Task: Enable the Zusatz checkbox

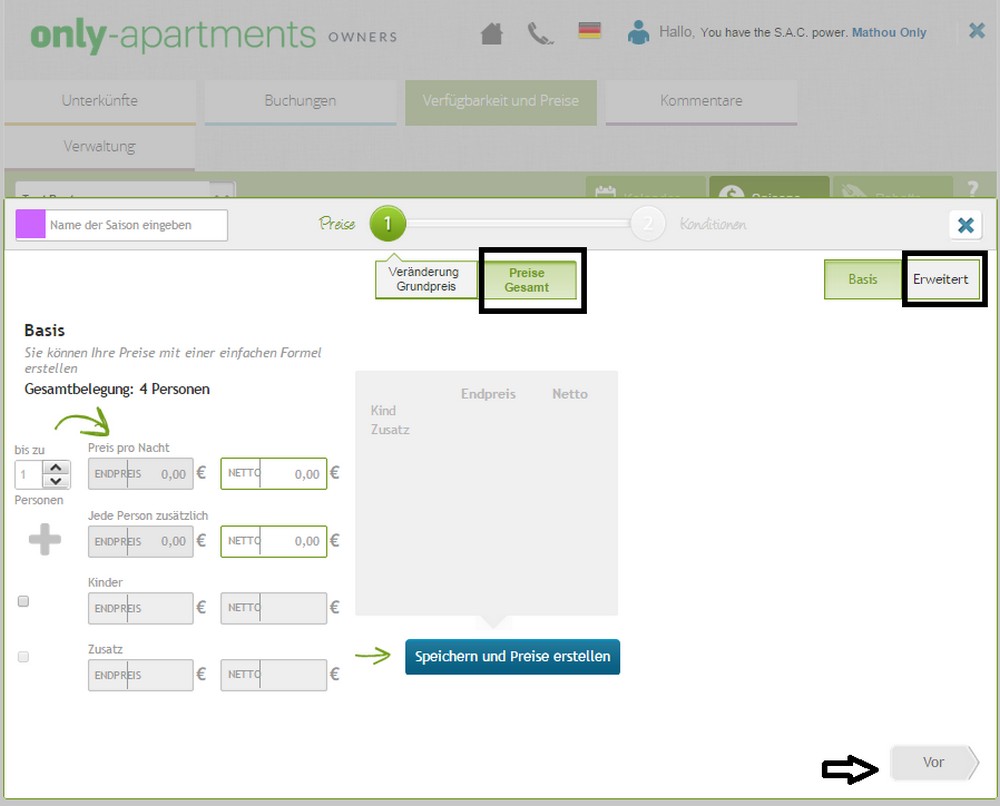Action: (23, 657)
